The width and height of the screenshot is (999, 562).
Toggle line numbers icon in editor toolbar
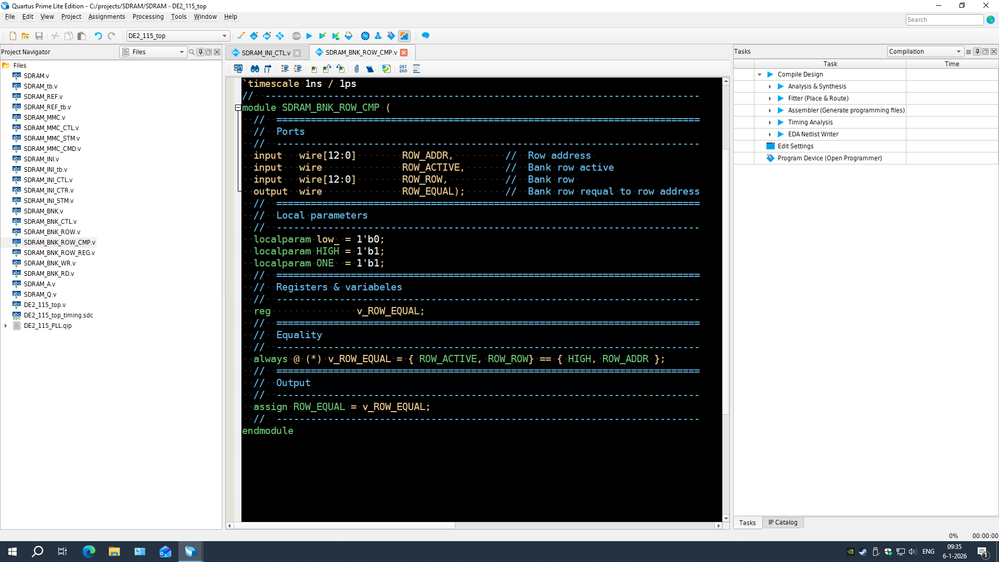(x=403, y=69)
